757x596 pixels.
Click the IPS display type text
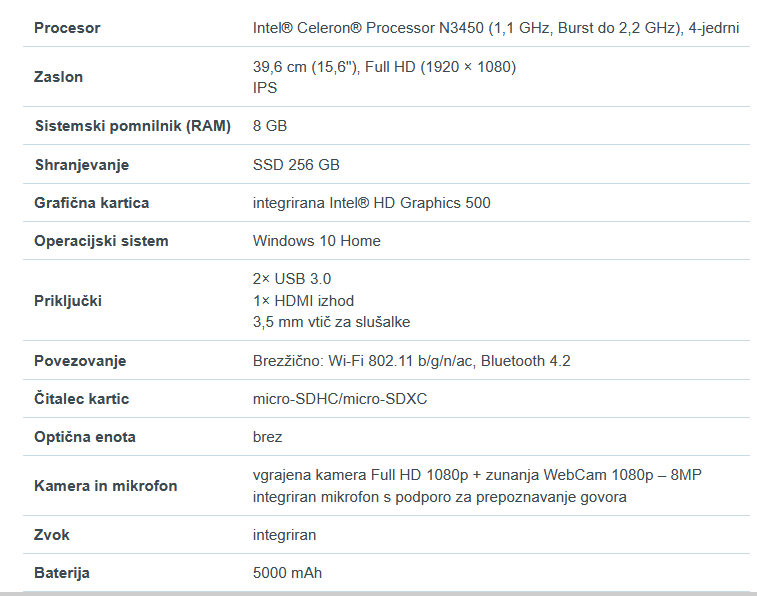point(265,88)
